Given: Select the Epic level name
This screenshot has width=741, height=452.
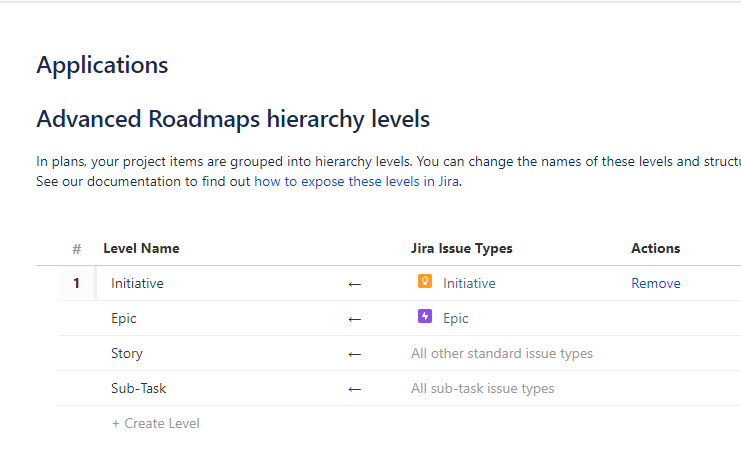Looking at the screenshot, I should click(123, 318).
